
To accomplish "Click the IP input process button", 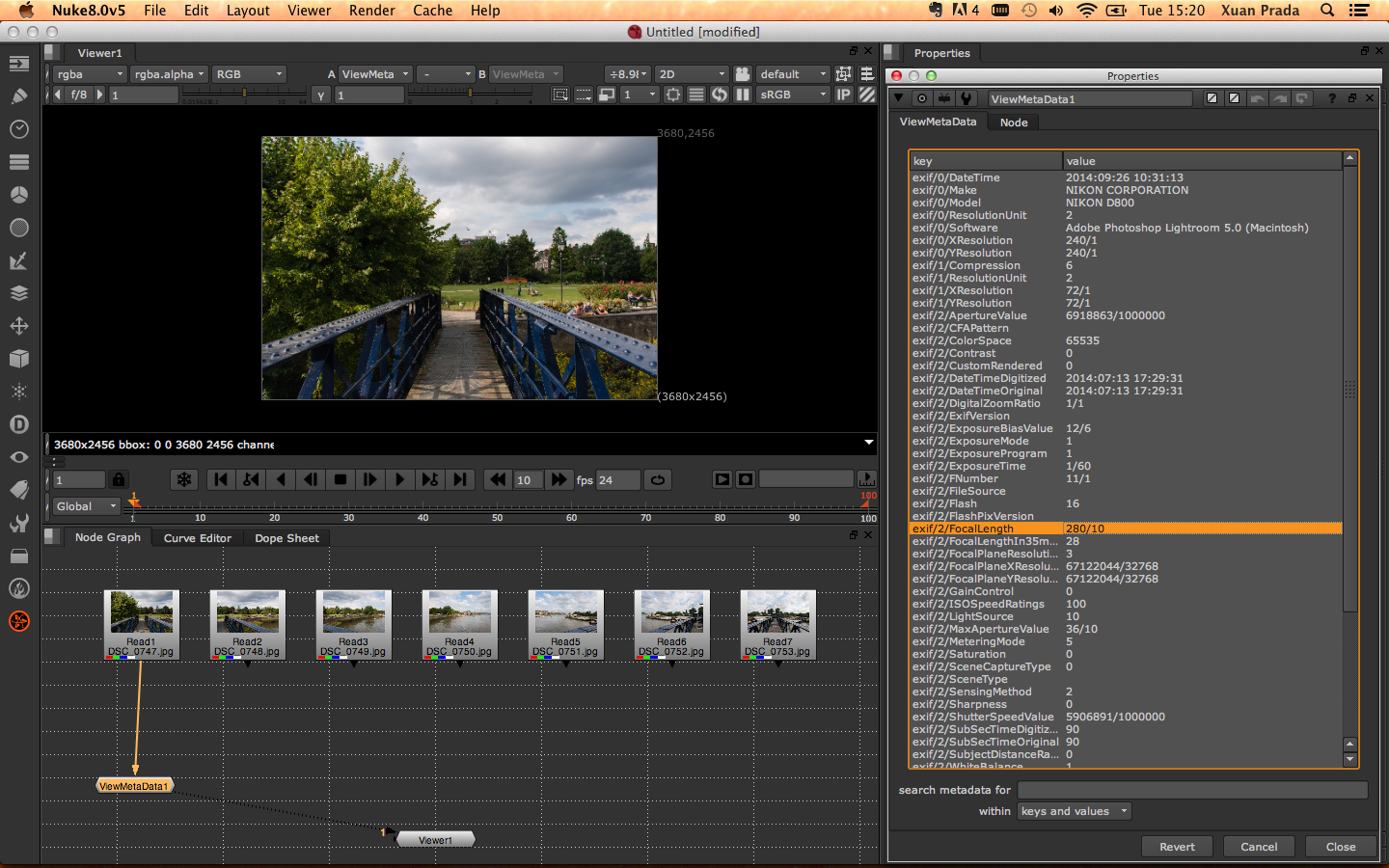I will 843,95.
